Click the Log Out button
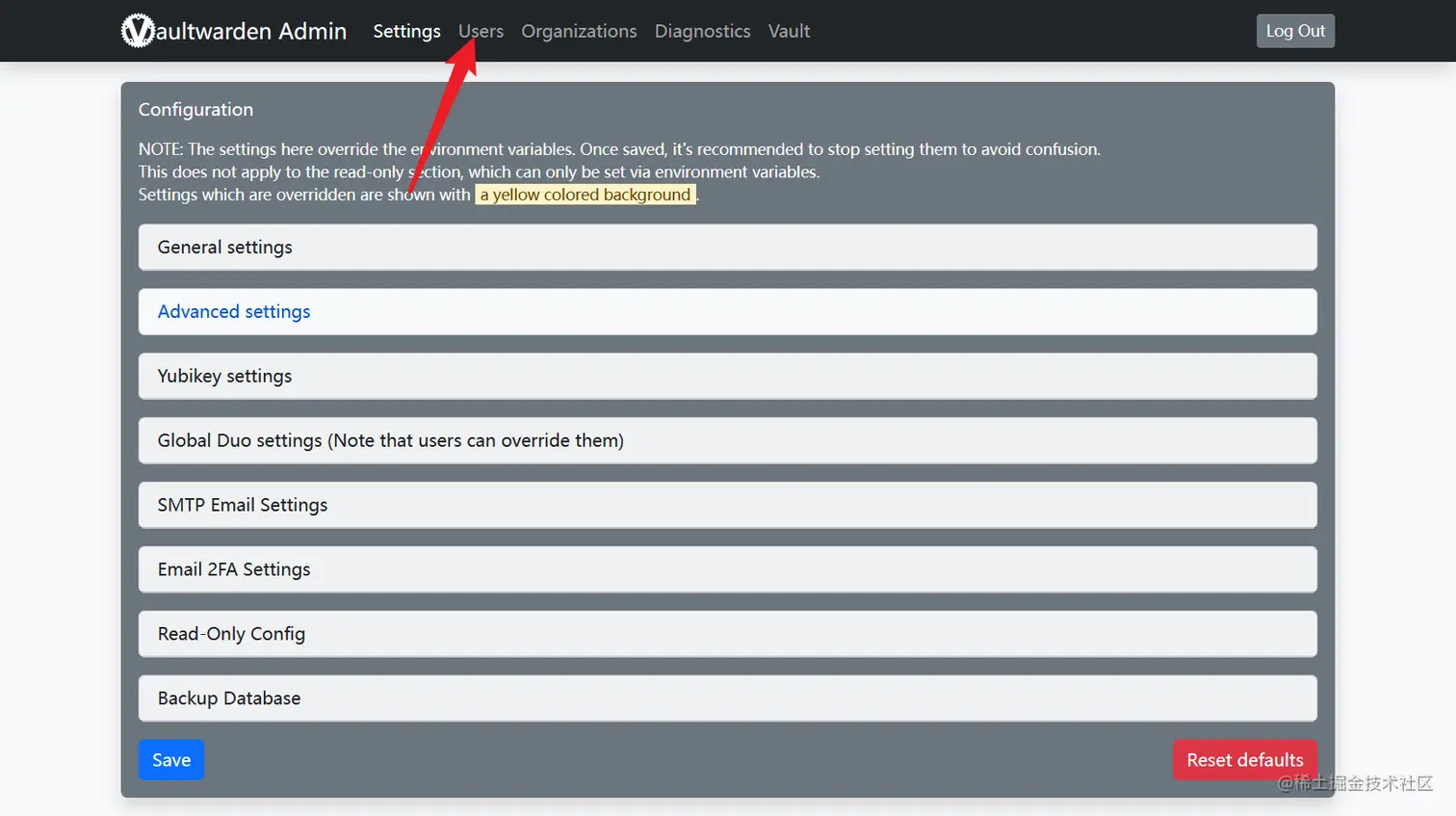1456x816 pixels. click(1295, 31)
